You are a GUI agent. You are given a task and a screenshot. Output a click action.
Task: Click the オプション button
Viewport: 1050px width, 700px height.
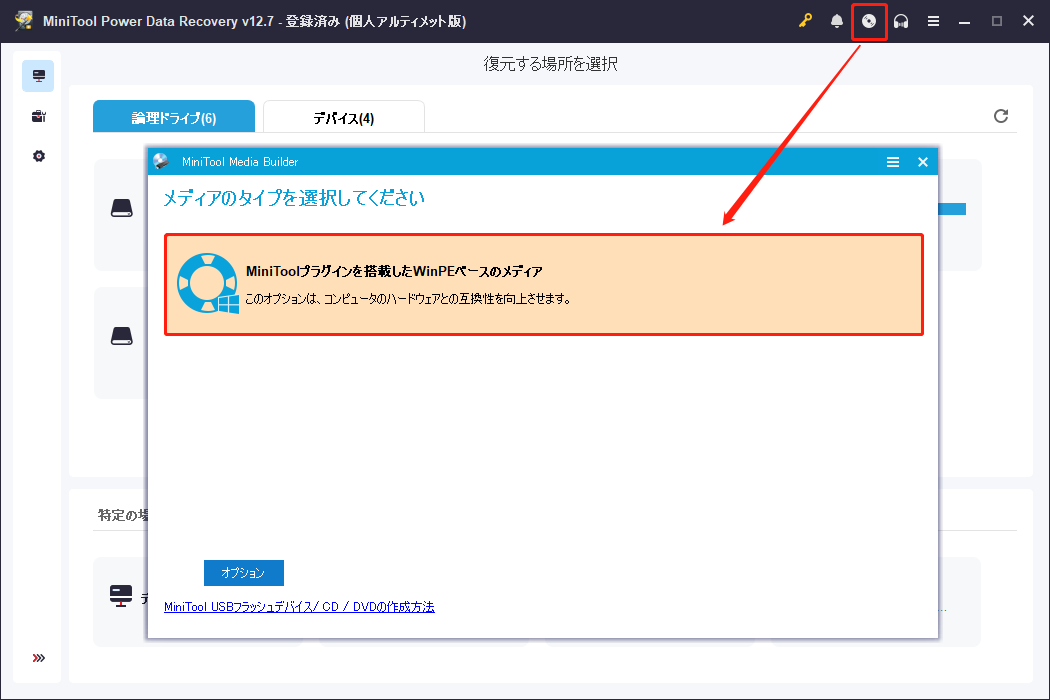(243, 572)
